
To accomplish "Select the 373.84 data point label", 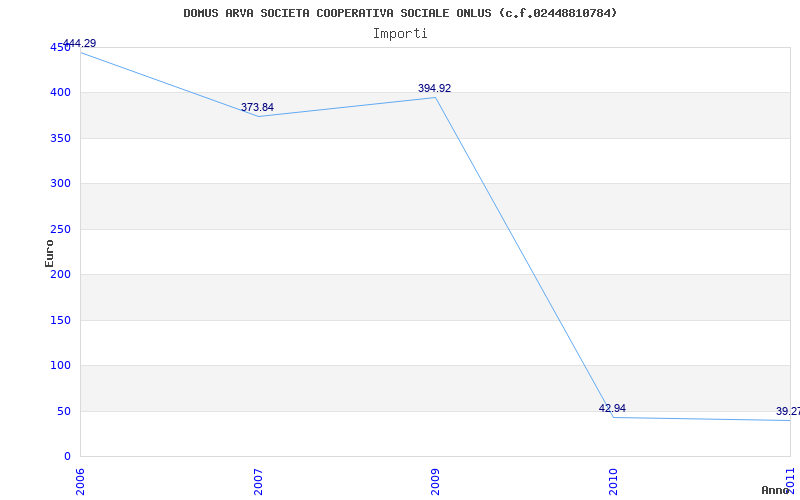I will tap(257, 107).
